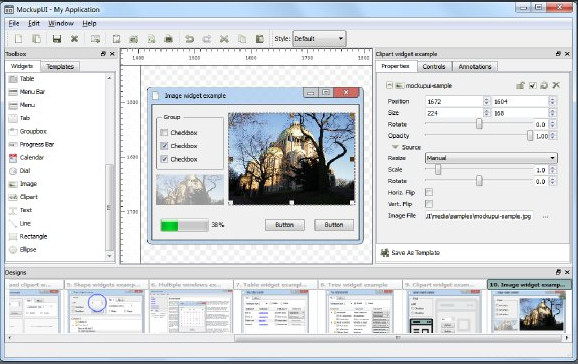
Task: Click the New document toolbar icon
Action: point(18,38)
